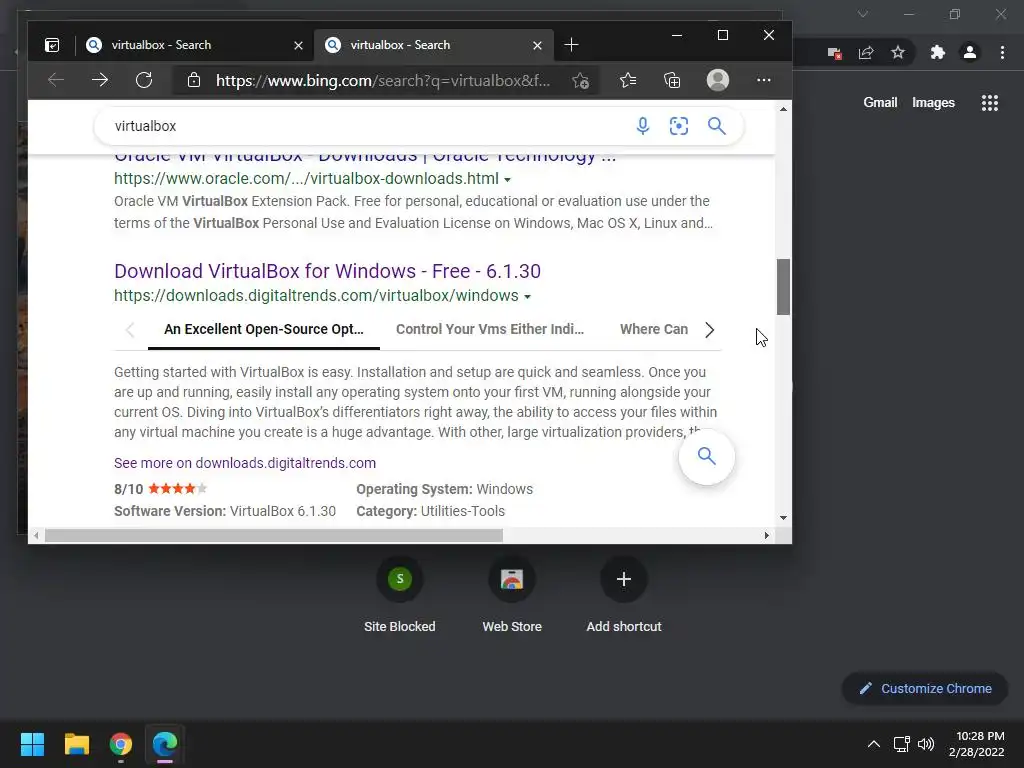Share this page icon in Chrome

866,53
